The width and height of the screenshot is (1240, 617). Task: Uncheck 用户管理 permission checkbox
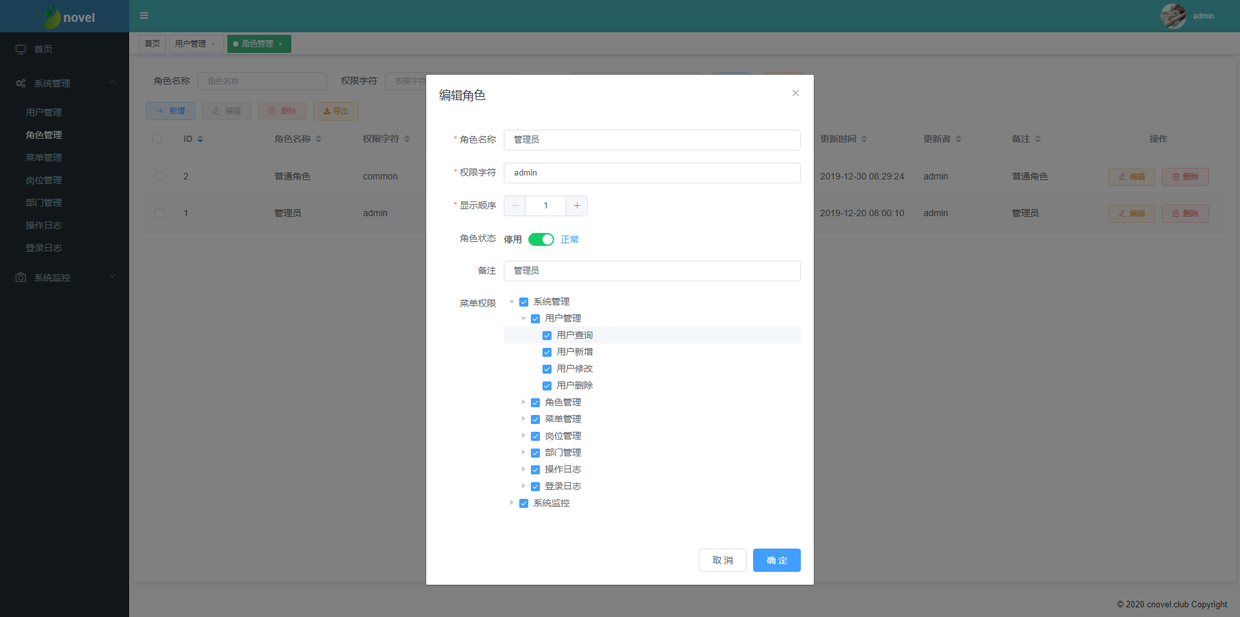(535, 319)
